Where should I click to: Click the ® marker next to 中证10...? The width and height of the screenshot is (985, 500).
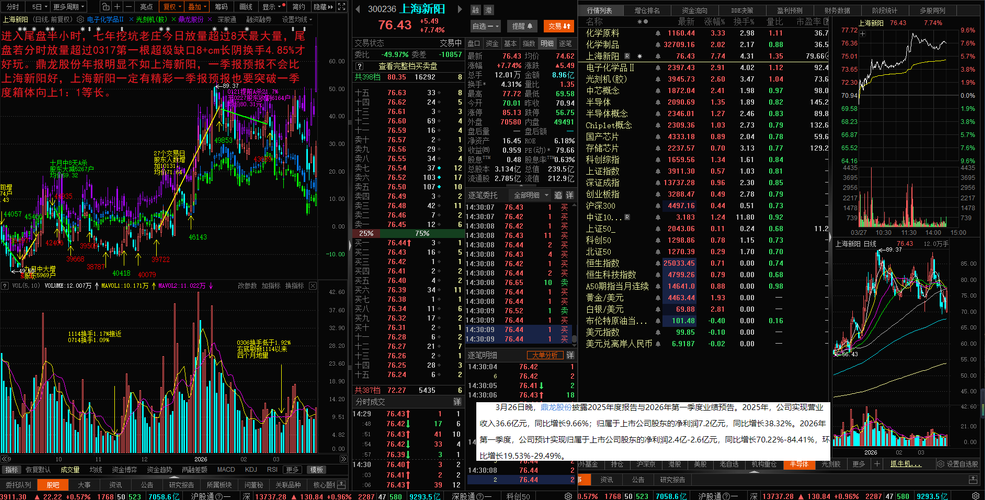[628, 217]
